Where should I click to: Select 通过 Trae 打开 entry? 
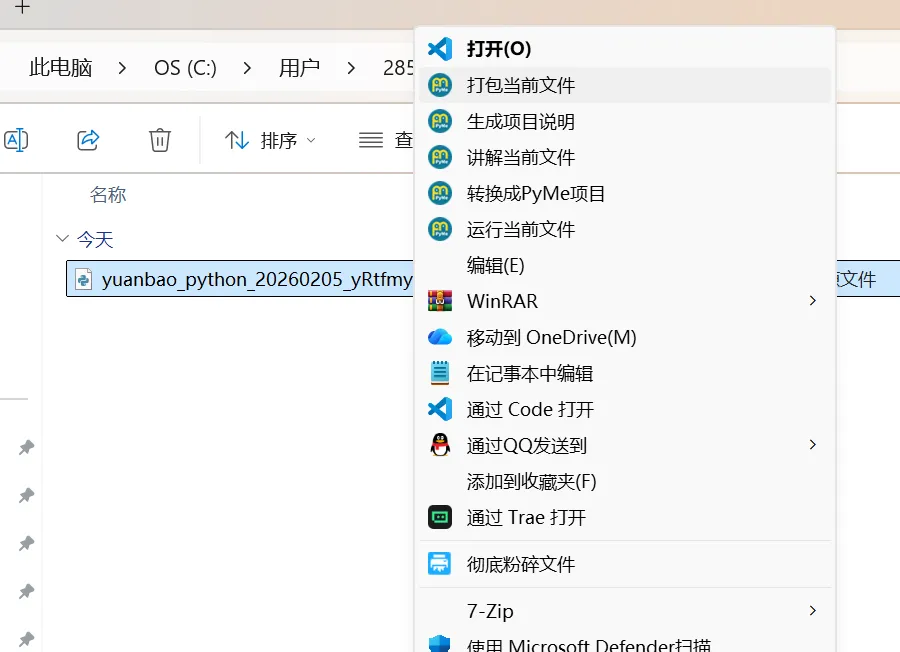pyautogui.click(x=626, y=517)
